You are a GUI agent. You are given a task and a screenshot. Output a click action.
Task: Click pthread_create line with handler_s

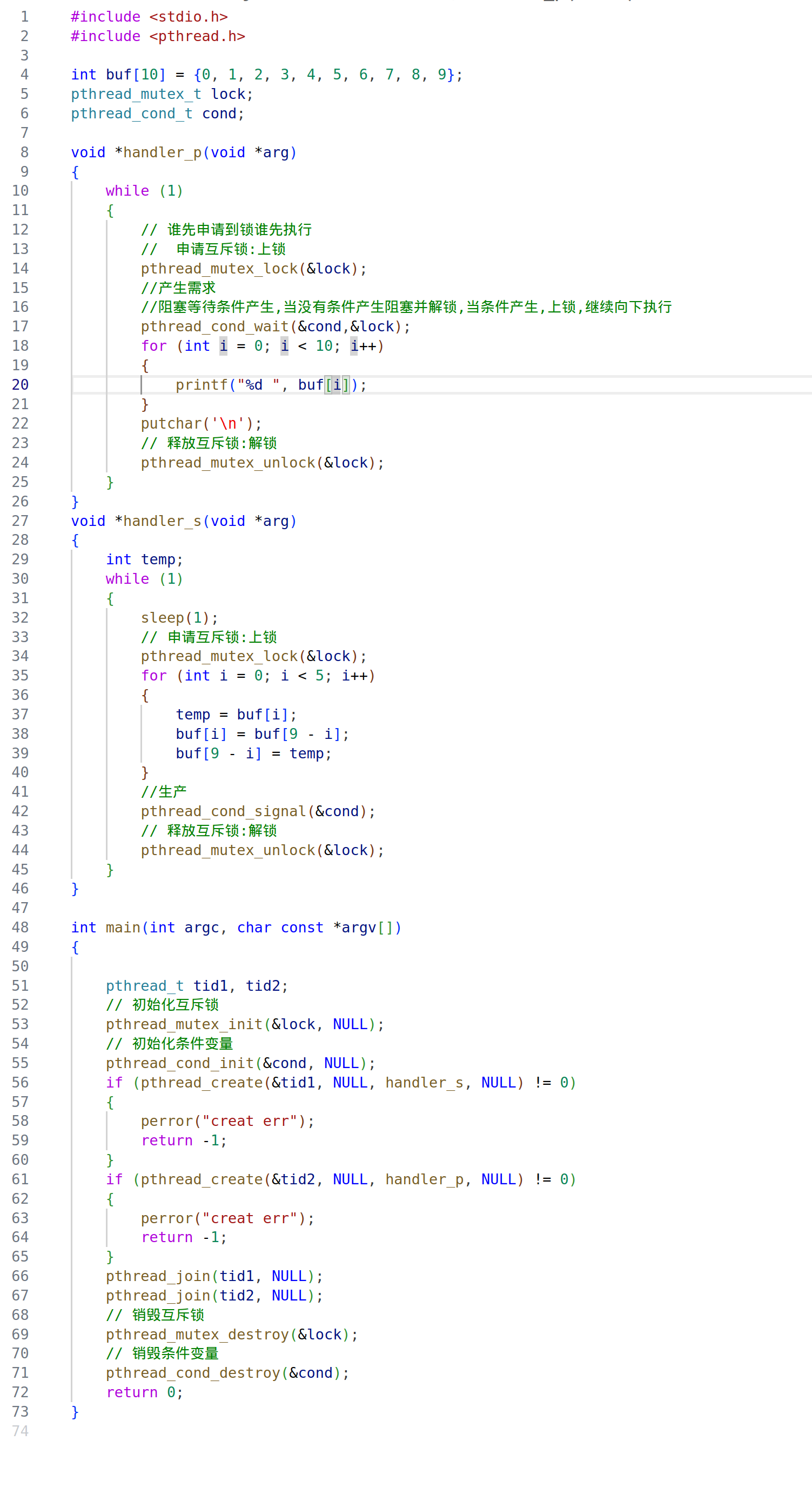tap(341, 1082)
